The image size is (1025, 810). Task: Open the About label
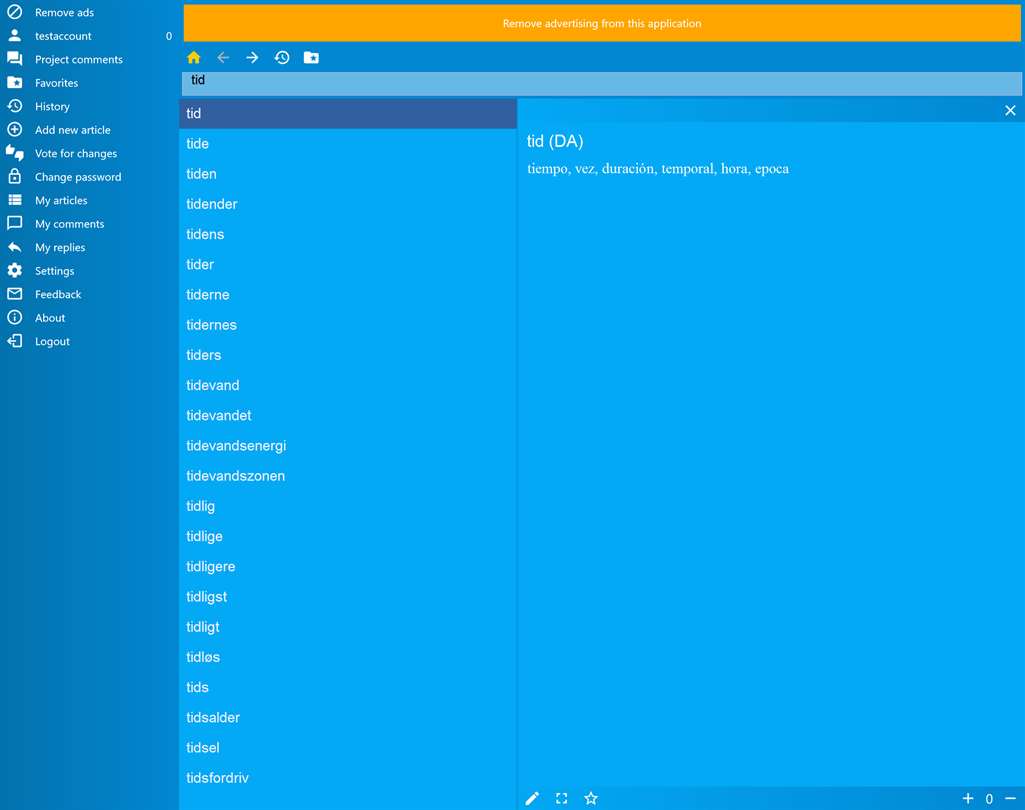click(x=50, y=318)
